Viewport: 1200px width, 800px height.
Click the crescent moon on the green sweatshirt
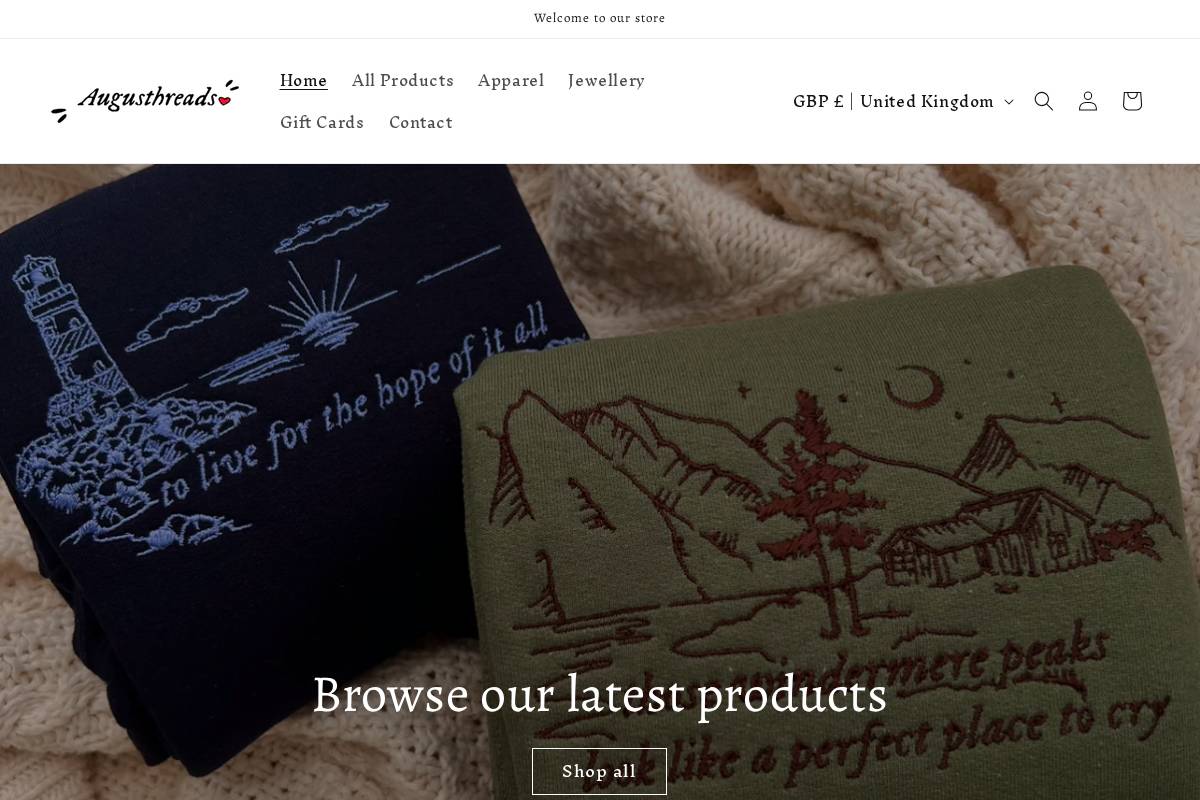point(920,388)
